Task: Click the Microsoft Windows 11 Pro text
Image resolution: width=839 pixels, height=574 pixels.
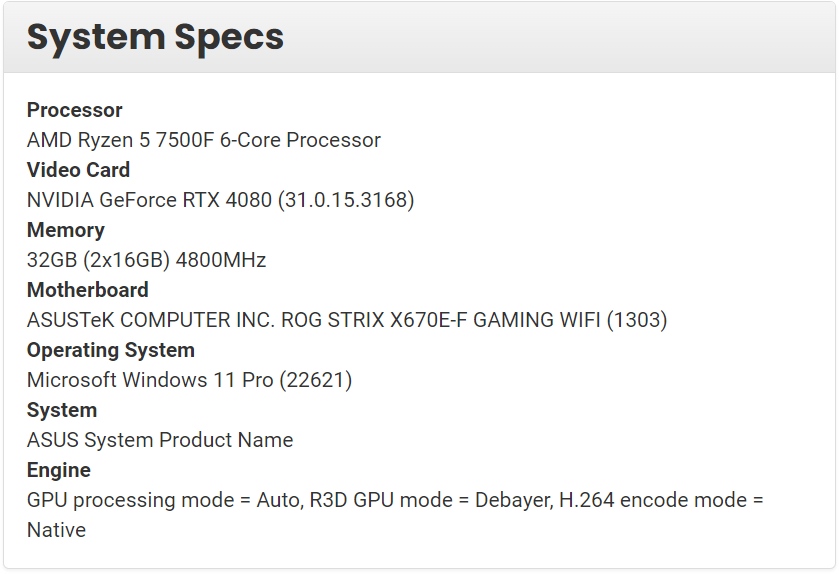Action: (150, 380)
